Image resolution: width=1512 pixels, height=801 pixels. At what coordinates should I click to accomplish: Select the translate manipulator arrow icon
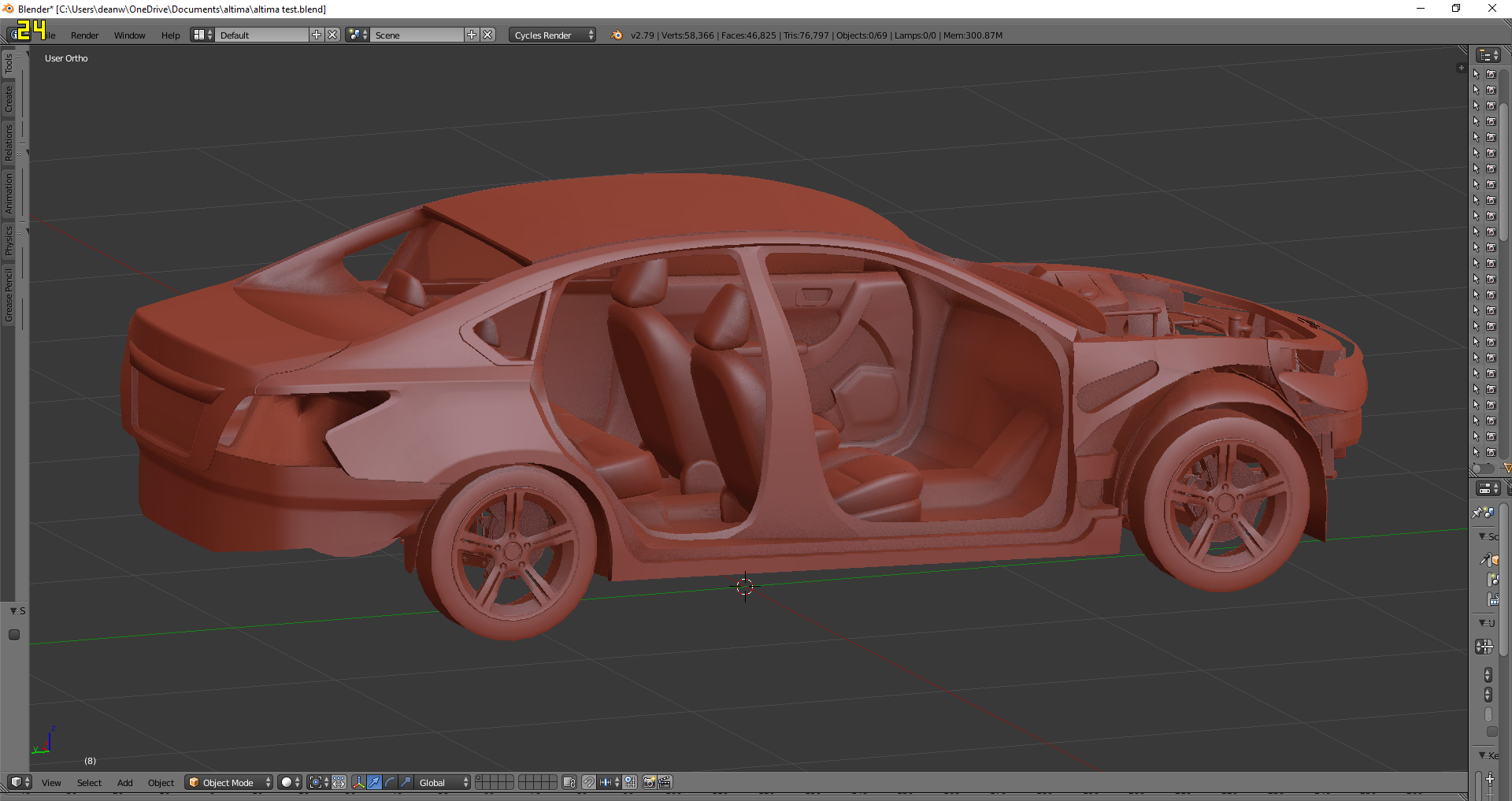point(375,783)
